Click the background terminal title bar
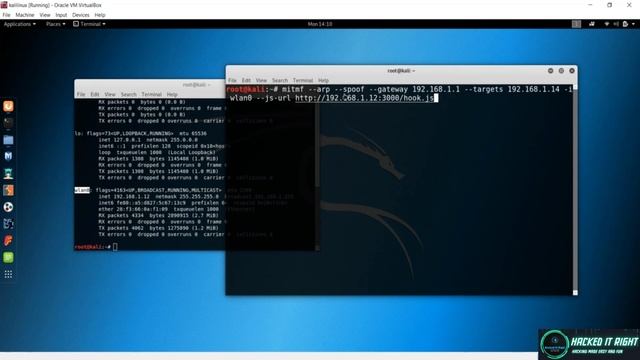640x360 pixels. click(150, 84)
